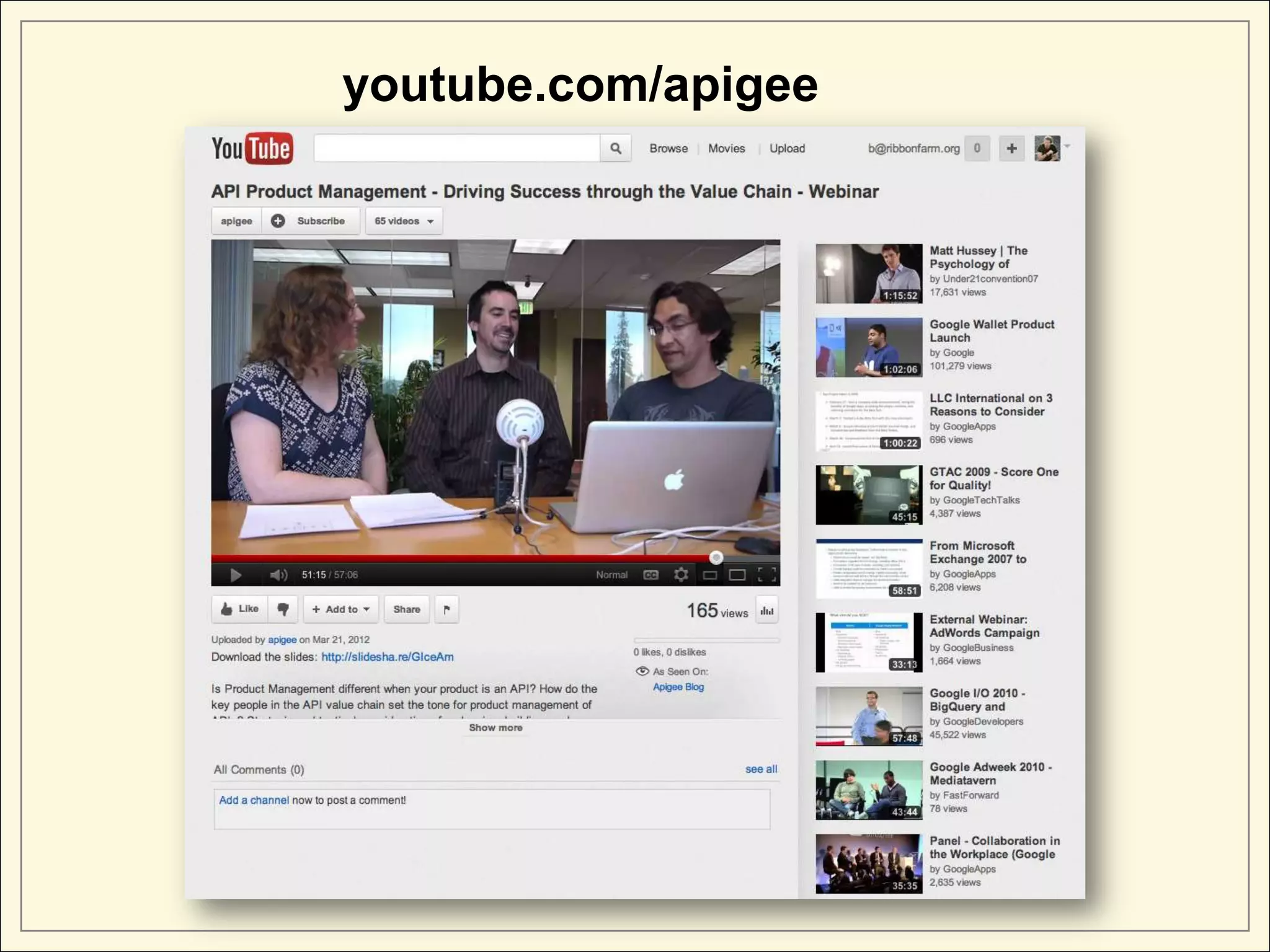
Task: Play the video with the play button
Action: click(236, 575)
